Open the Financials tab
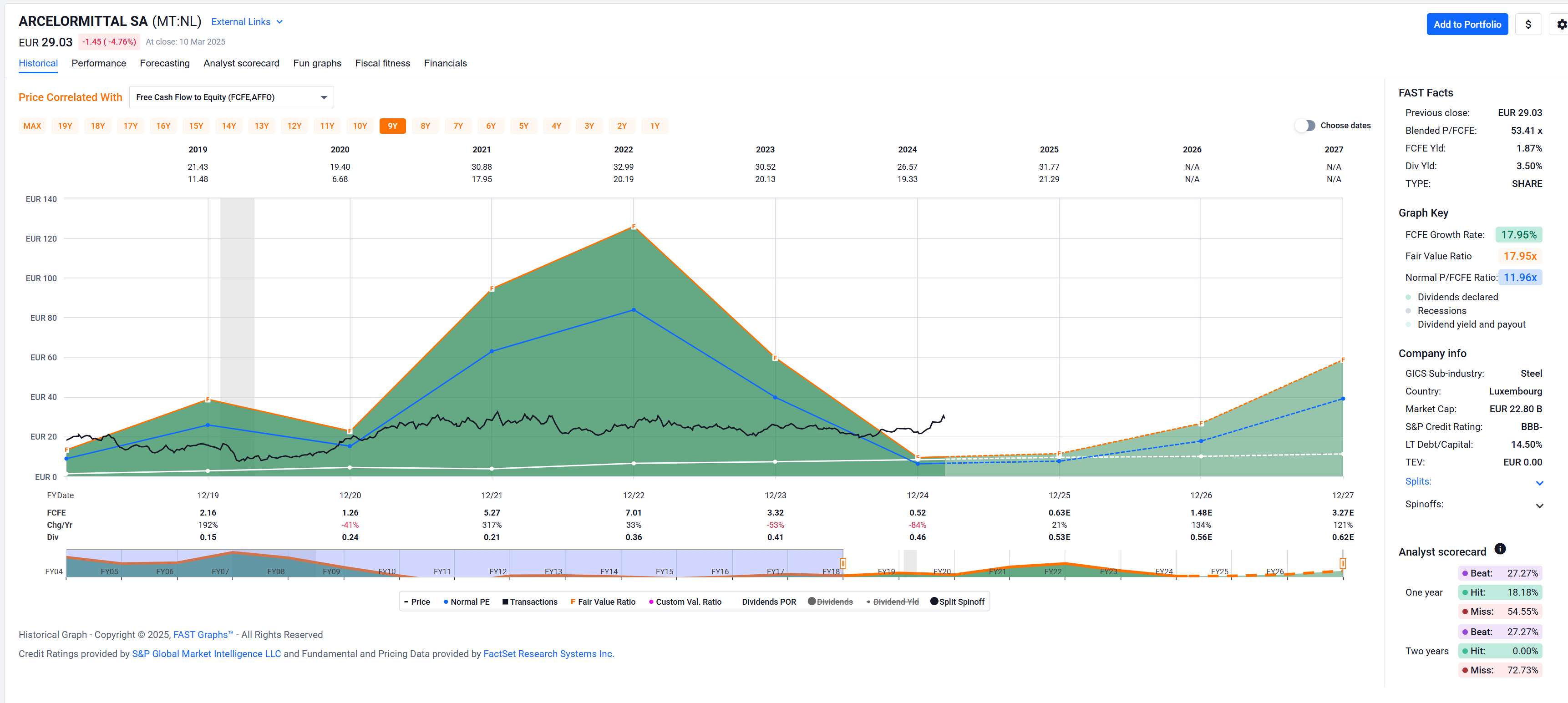This screenshot has width=1568, height=703. click(446, 63)
